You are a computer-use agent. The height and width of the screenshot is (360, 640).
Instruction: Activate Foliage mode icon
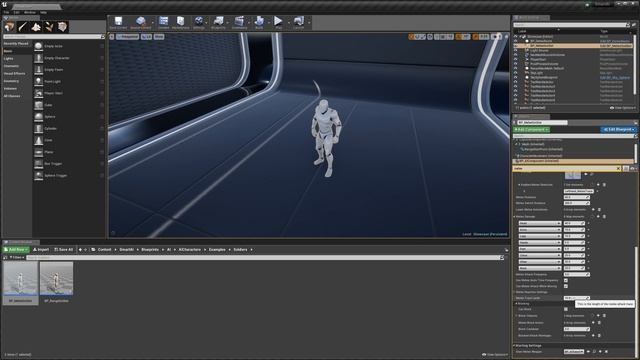click(x=49, y=27)
